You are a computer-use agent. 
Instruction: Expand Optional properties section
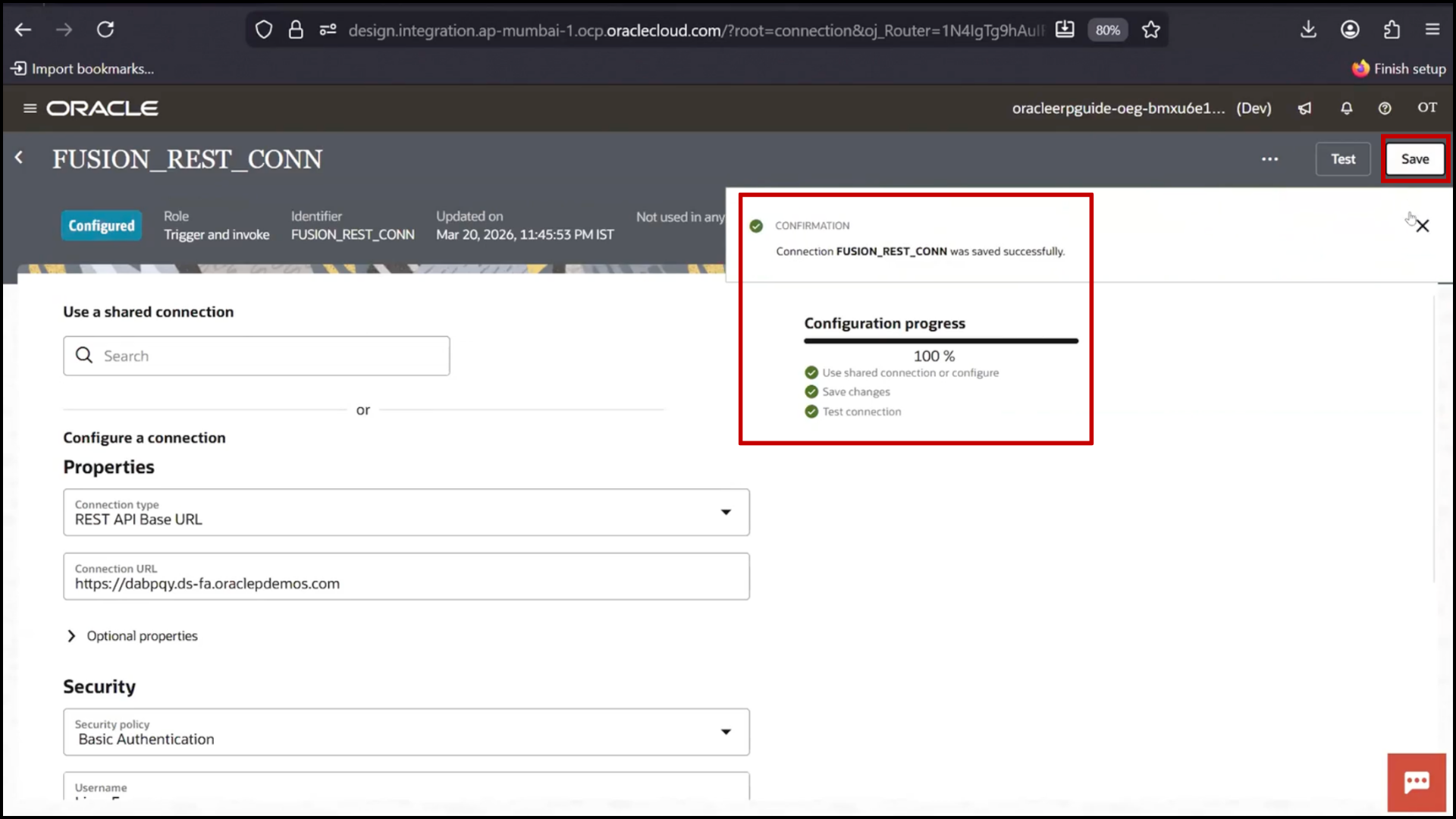132,636
